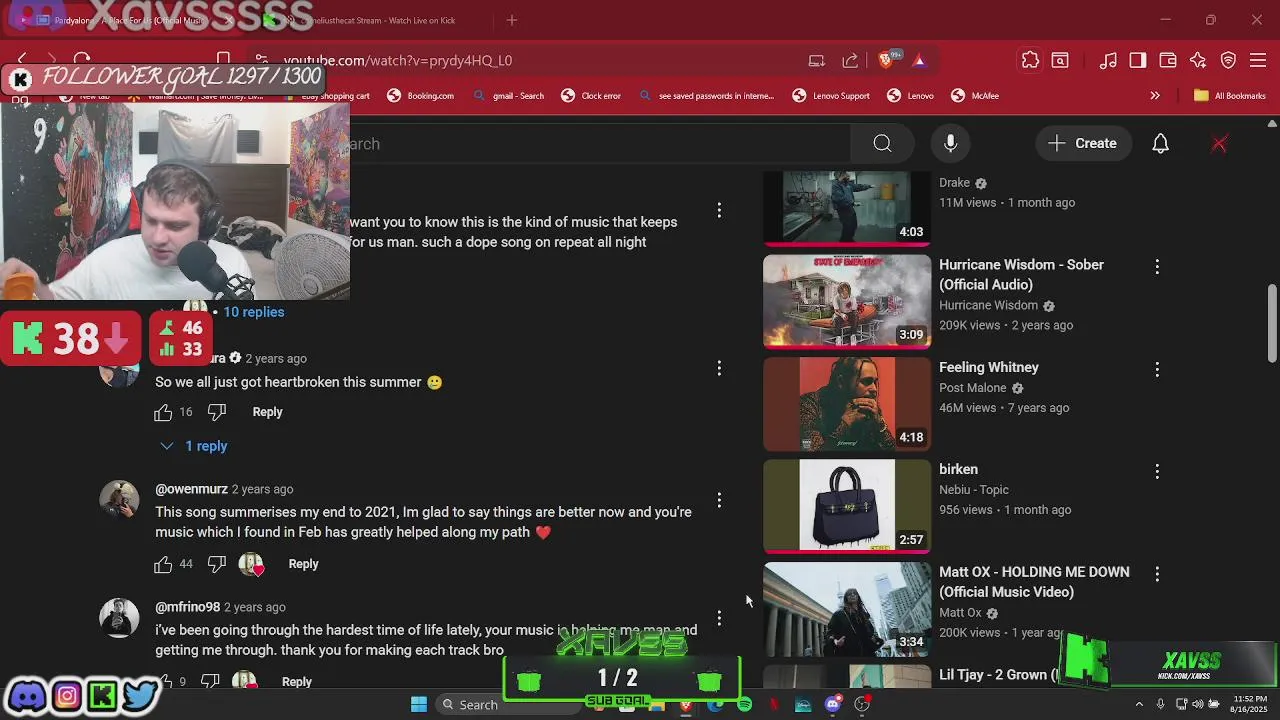
Task: Expand the hidden bookmarks chevron
Action: click(x=1155, y=96)
